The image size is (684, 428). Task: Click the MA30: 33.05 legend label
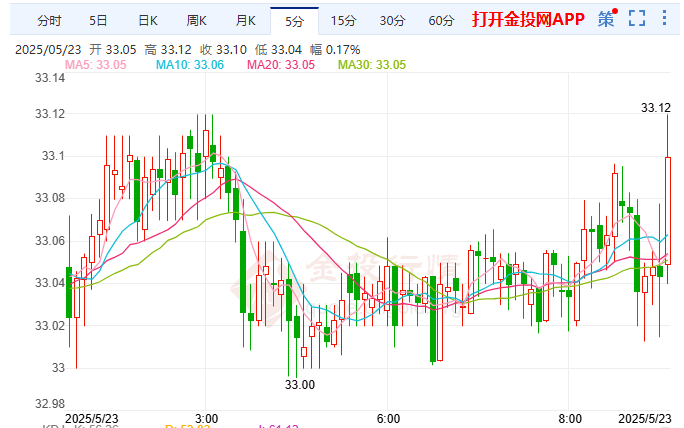pos(372,65)
